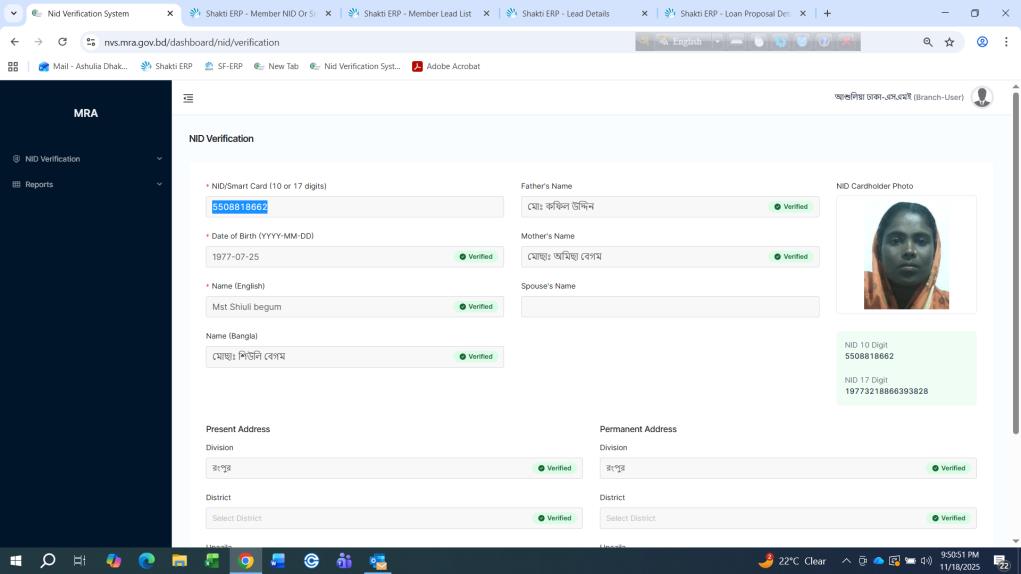
Task: Open the Permanent Address District dropdown
Action: (765, 518)
